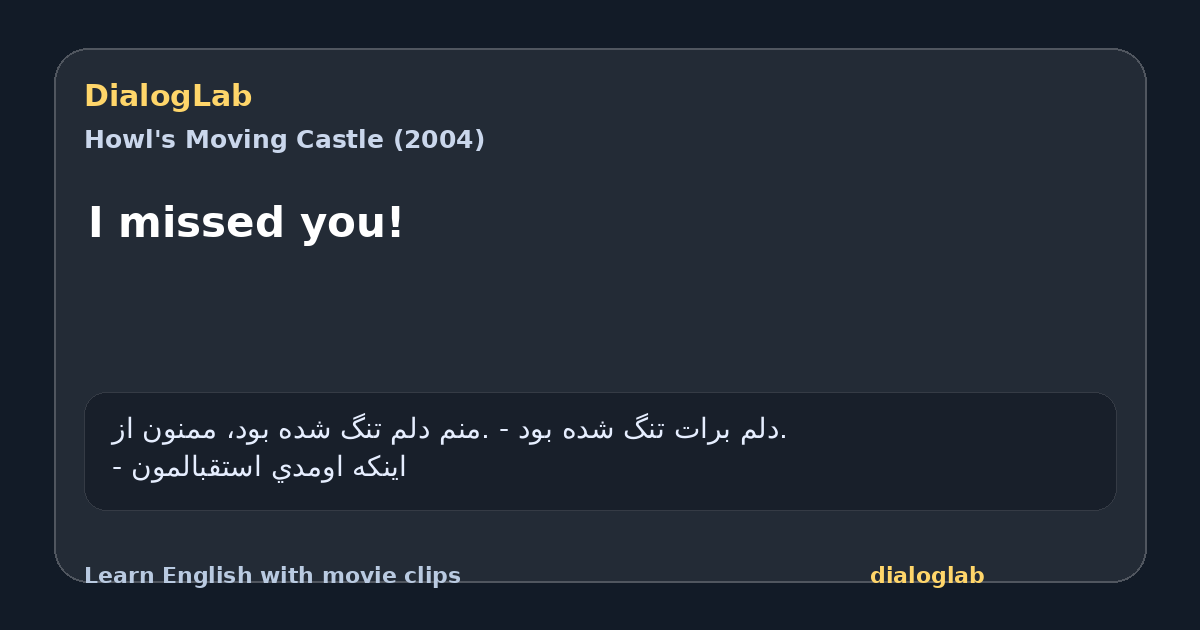Click the word "you!" in the English line
Viewport: 1200px width, 630px height.
click(353, 224)
